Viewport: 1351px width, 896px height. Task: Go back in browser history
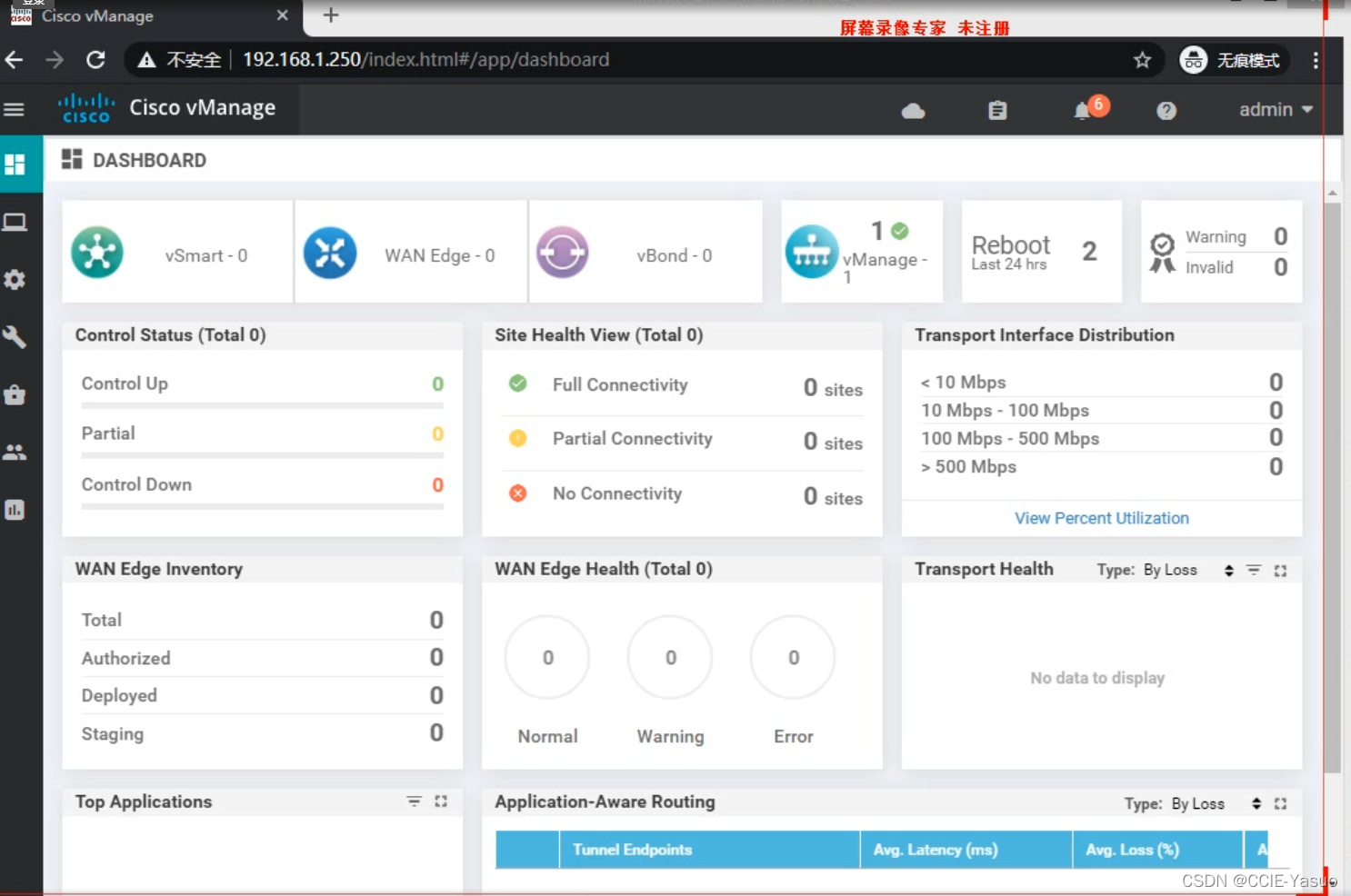tap(14, 60)
